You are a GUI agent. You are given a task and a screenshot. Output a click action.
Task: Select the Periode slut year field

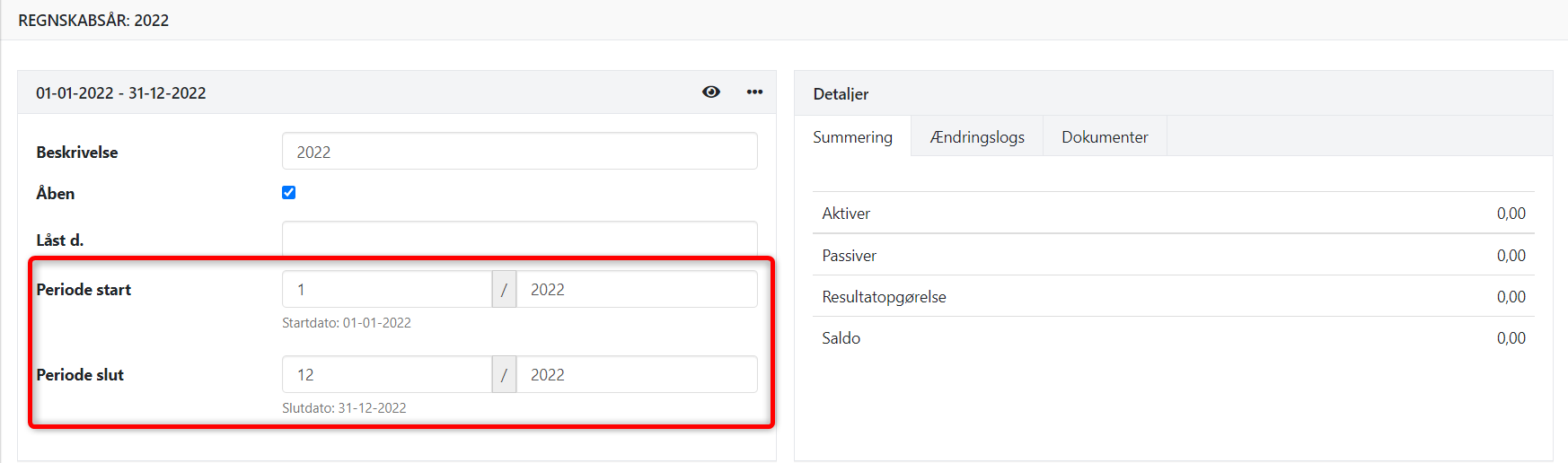pyautogui.click(x=636, y=375)
